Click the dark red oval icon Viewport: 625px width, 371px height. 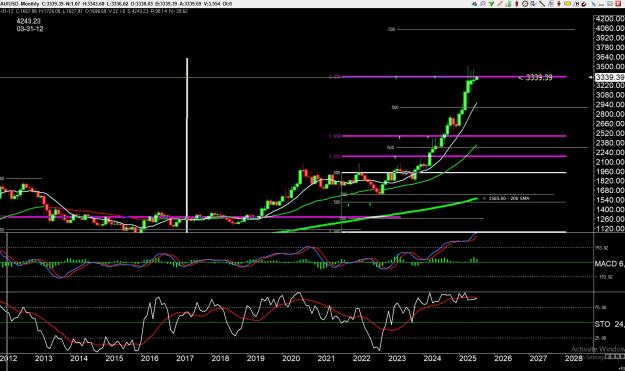(x=517, y=4)
